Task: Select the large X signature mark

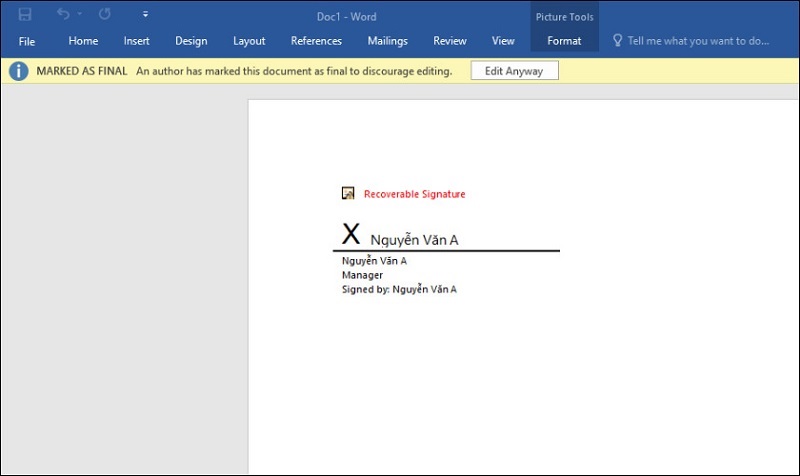Action: pos(350,235)
